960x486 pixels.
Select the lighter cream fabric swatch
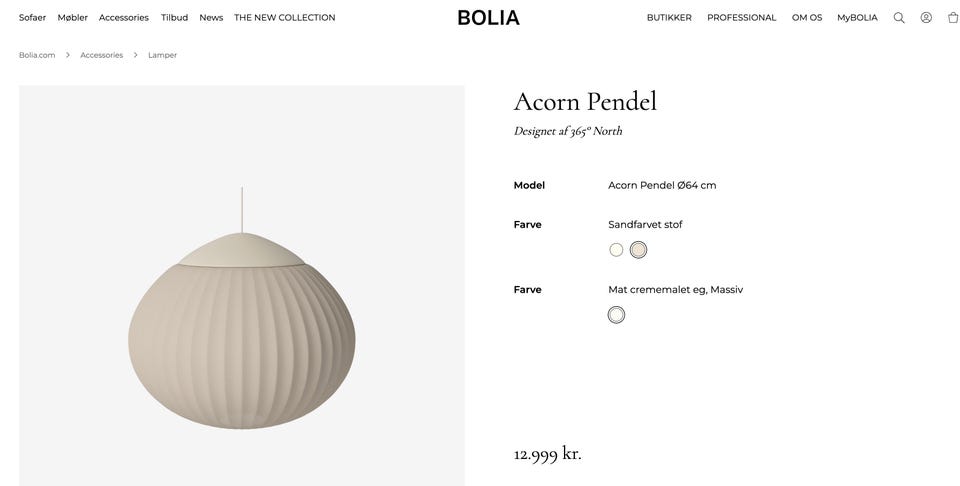coord(616,250)
